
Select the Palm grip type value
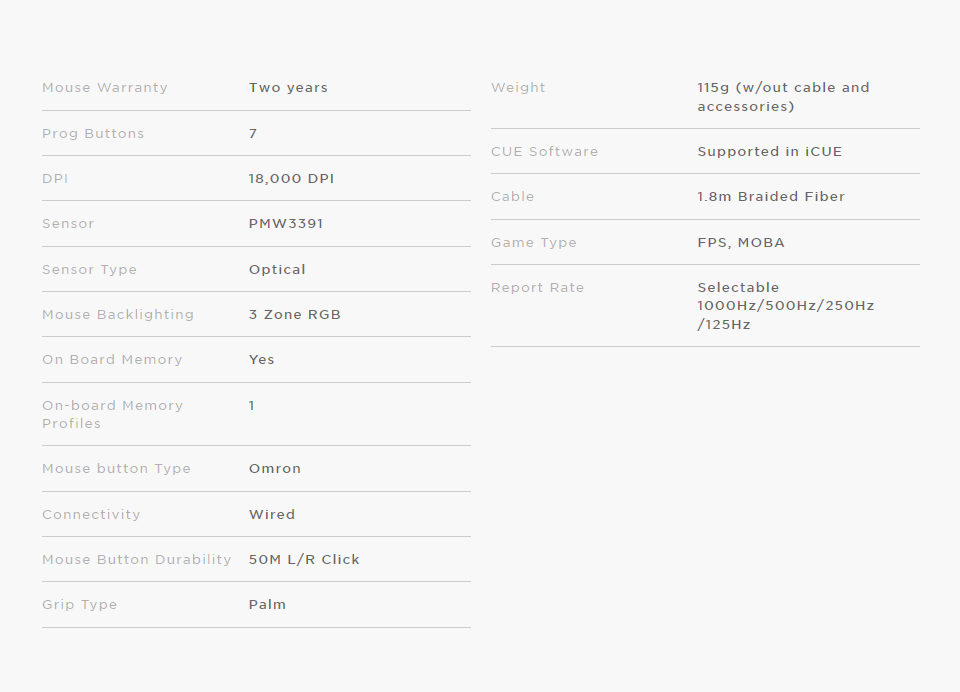tap(267, 604)
